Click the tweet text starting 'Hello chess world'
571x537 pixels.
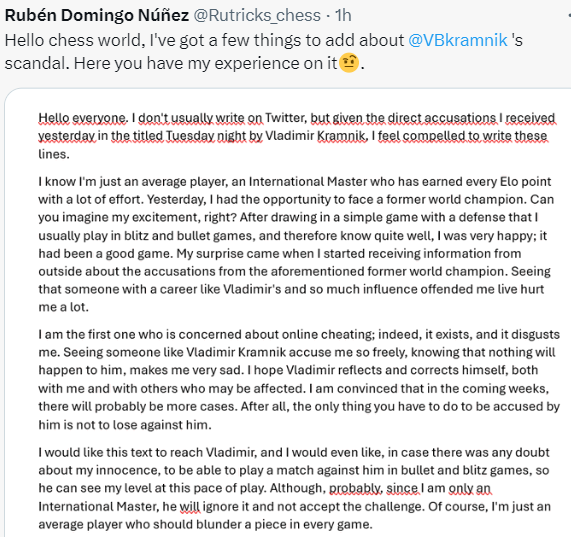(264, 52)
